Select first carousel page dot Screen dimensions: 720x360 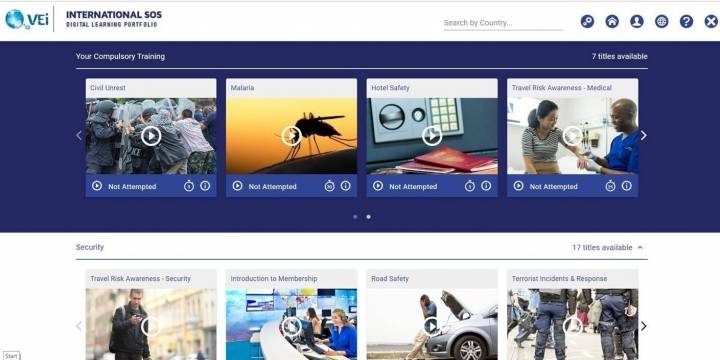(355, 217)
